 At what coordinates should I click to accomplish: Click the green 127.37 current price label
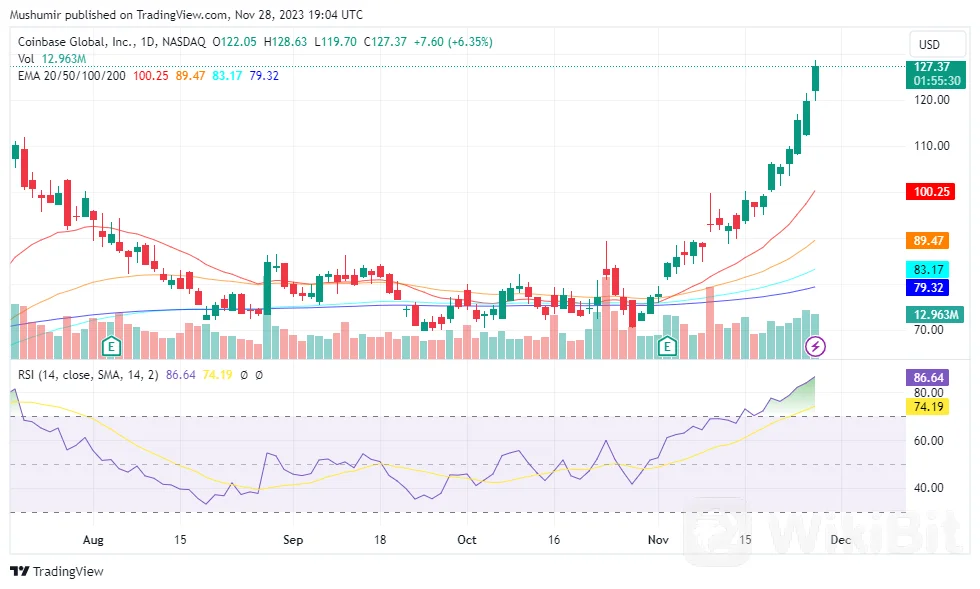pos(930,67)
